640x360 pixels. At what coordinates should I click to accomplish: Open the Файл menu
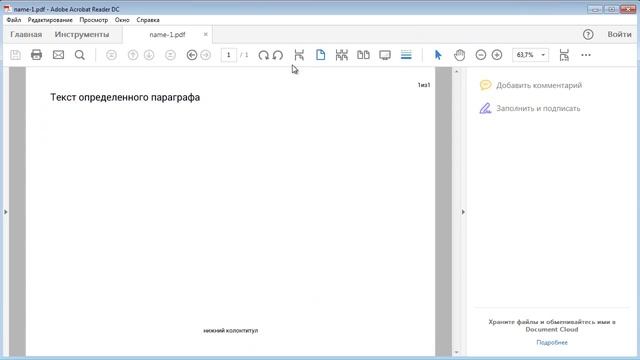click(14, 20)
